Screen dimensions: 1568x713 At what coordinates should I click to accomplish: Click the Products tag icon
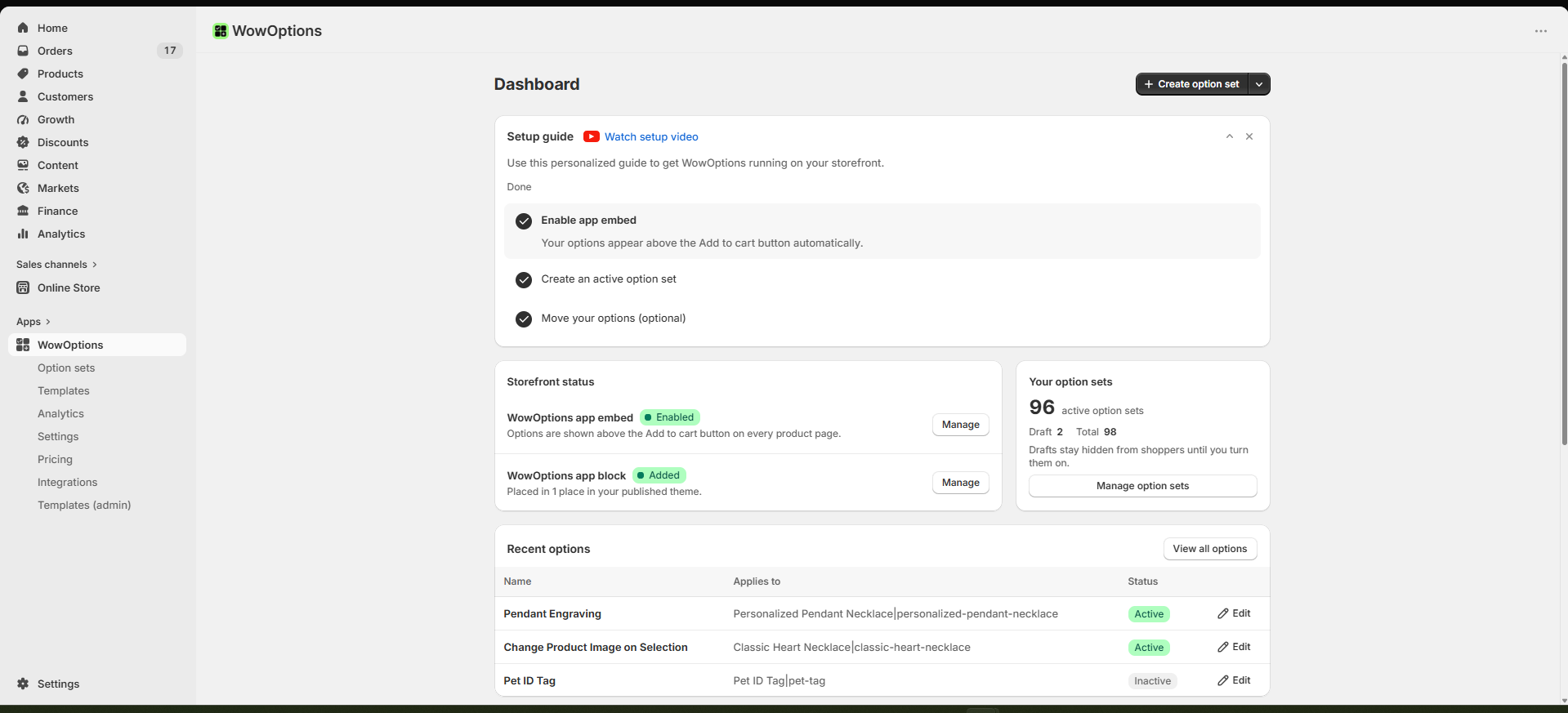pos(23,74)
